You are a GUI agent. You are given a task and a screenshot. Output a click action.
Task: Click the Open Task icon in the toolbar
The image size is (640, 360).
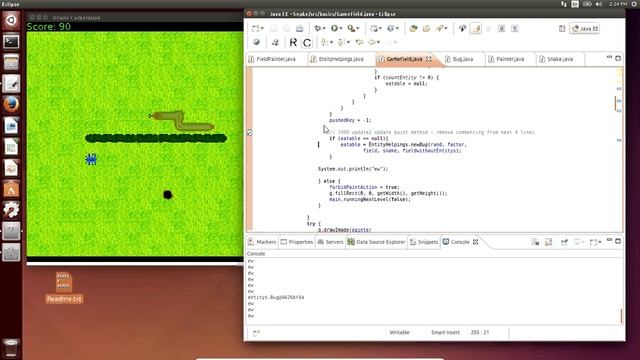pos(427,28)
